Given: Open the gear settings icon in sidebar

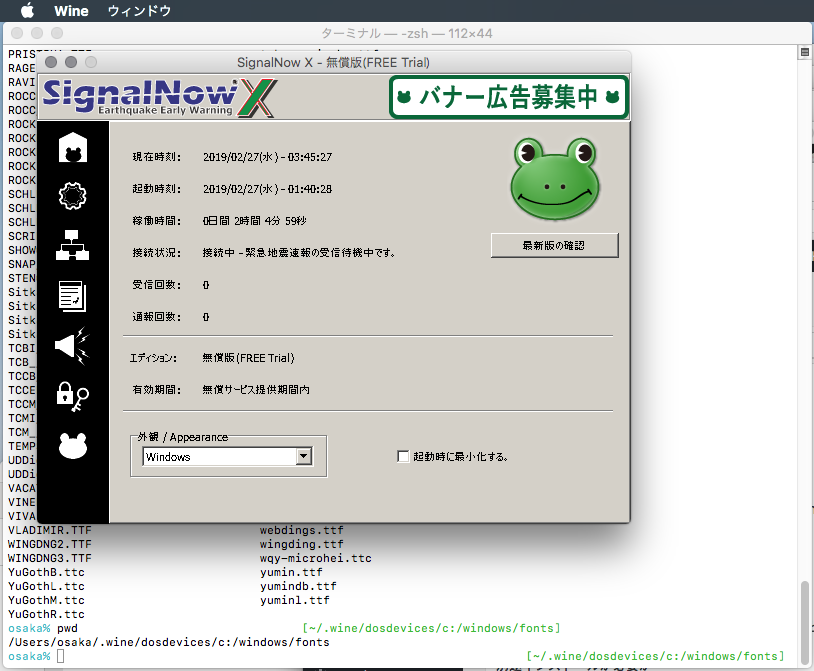Looking at the screenshot, I should point(72,196).
